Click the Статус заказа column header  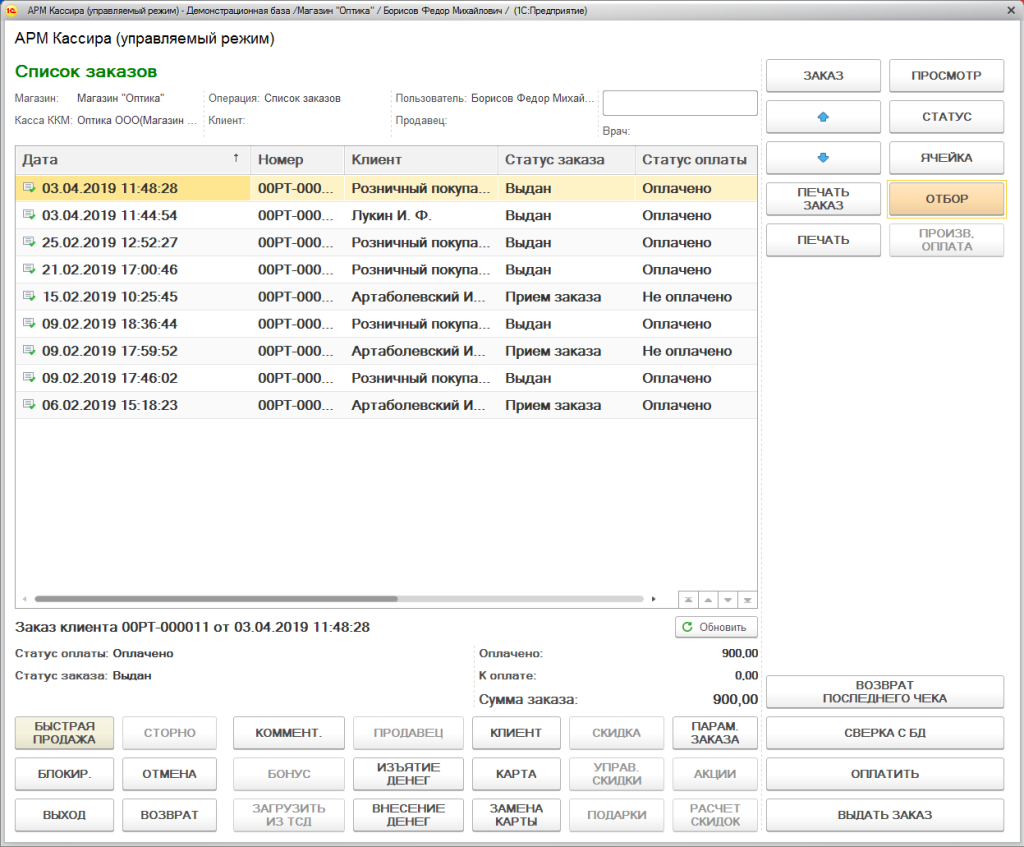[566, 160]
